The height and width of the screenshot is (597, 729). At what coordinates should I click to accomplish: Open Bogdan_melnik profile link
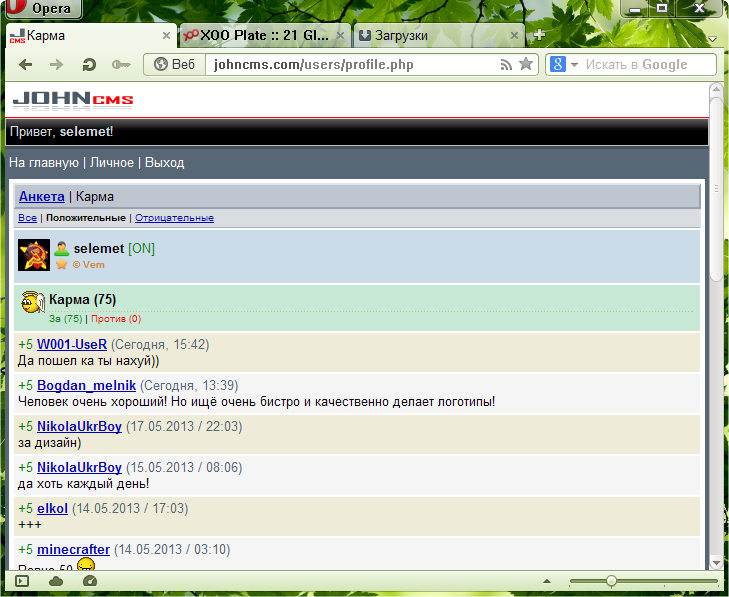[x=86, y=385]
